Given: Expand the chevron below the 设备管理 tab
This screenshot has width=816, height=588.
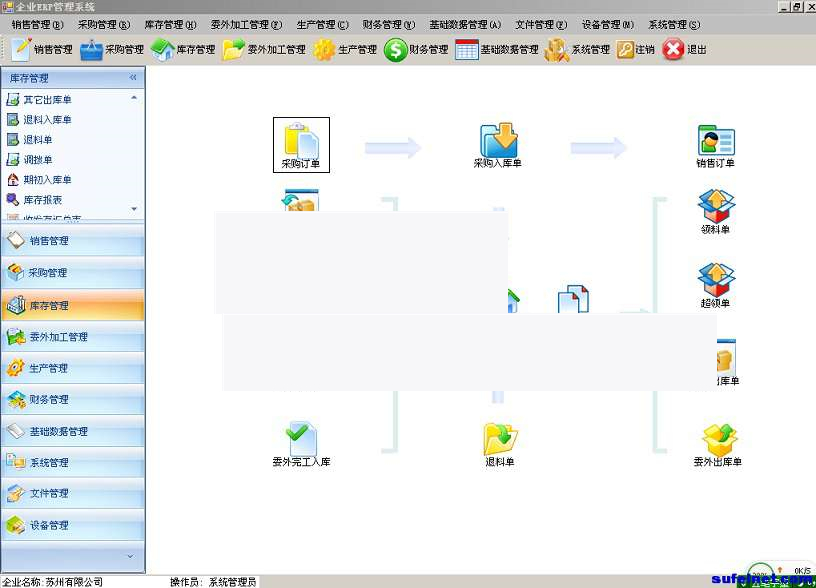Looking at the screenshot, I should click(129, 556).
